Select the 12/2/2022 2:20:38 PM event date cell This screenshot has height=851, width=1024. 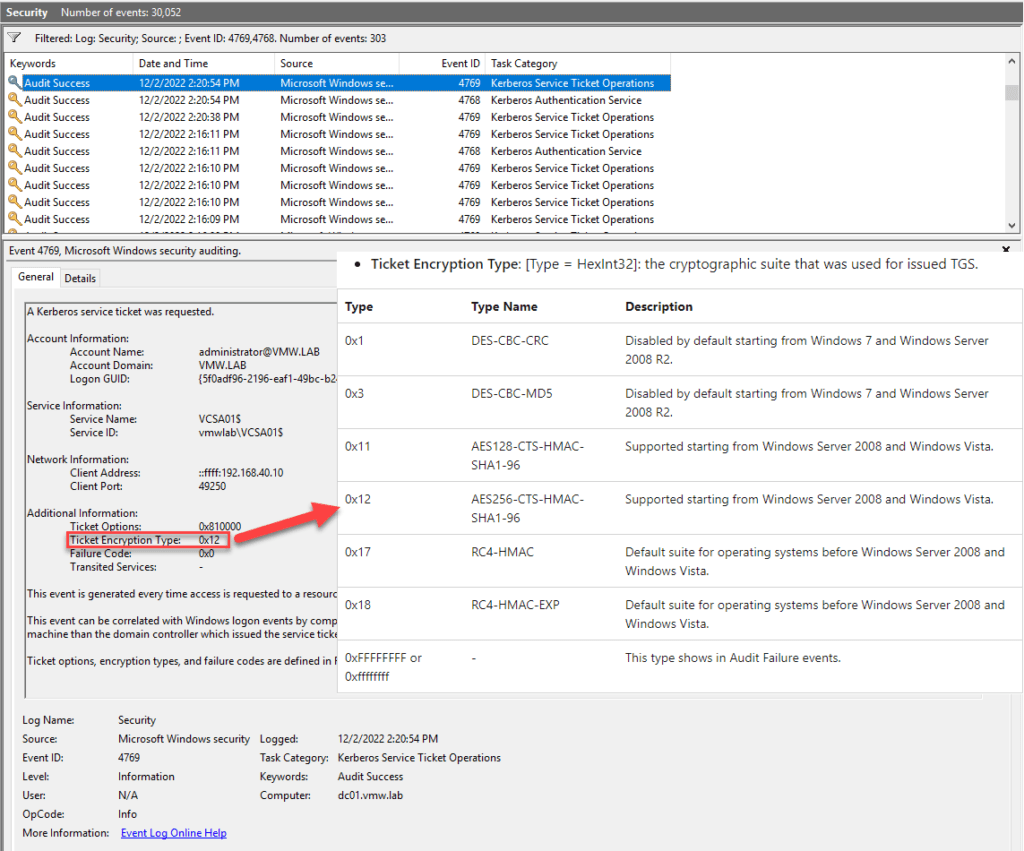[x=189, y=117]
